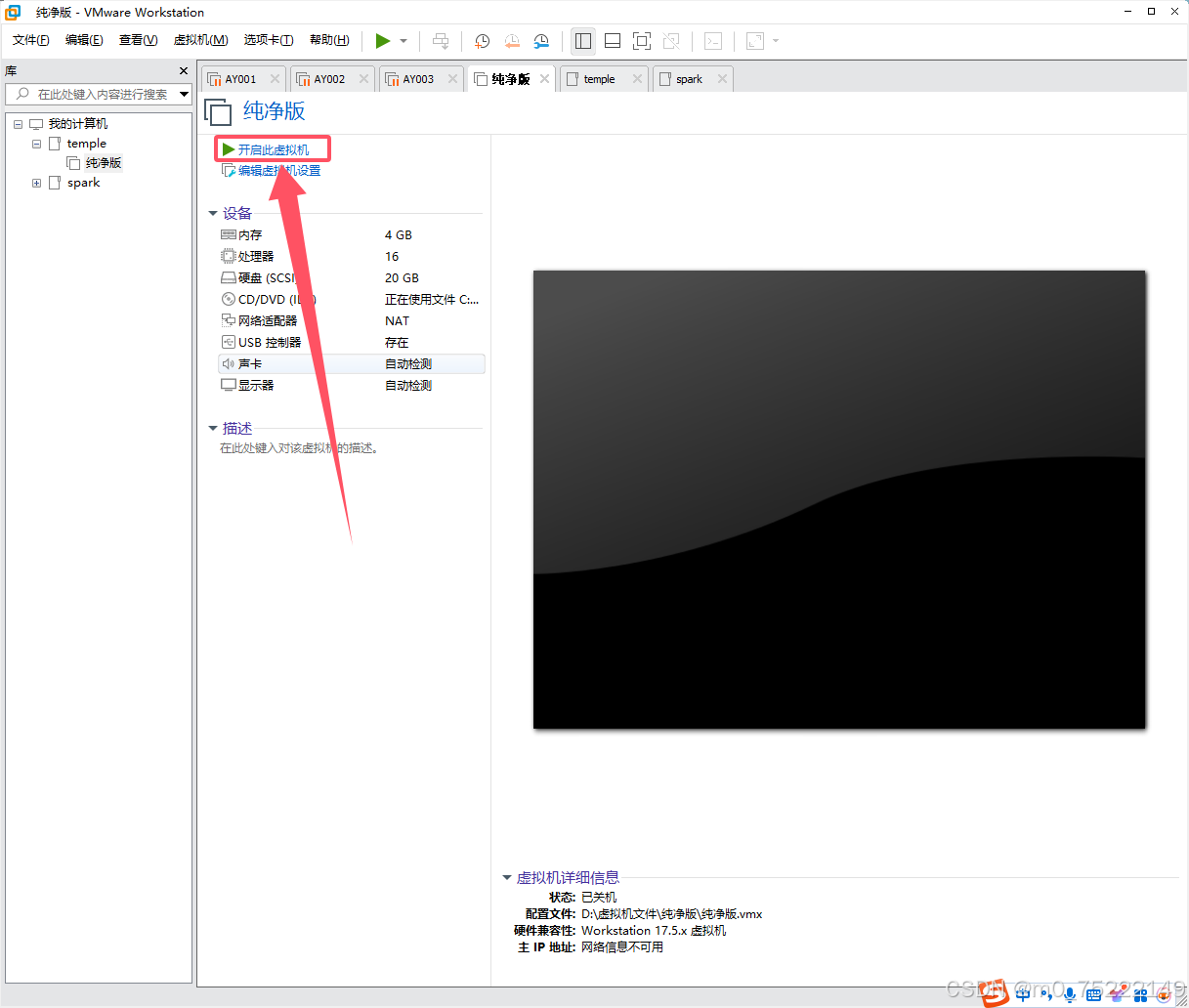1189x1008 pixels.
Task: Open the stretch display dropdown arrow
Action: (776, 41)
